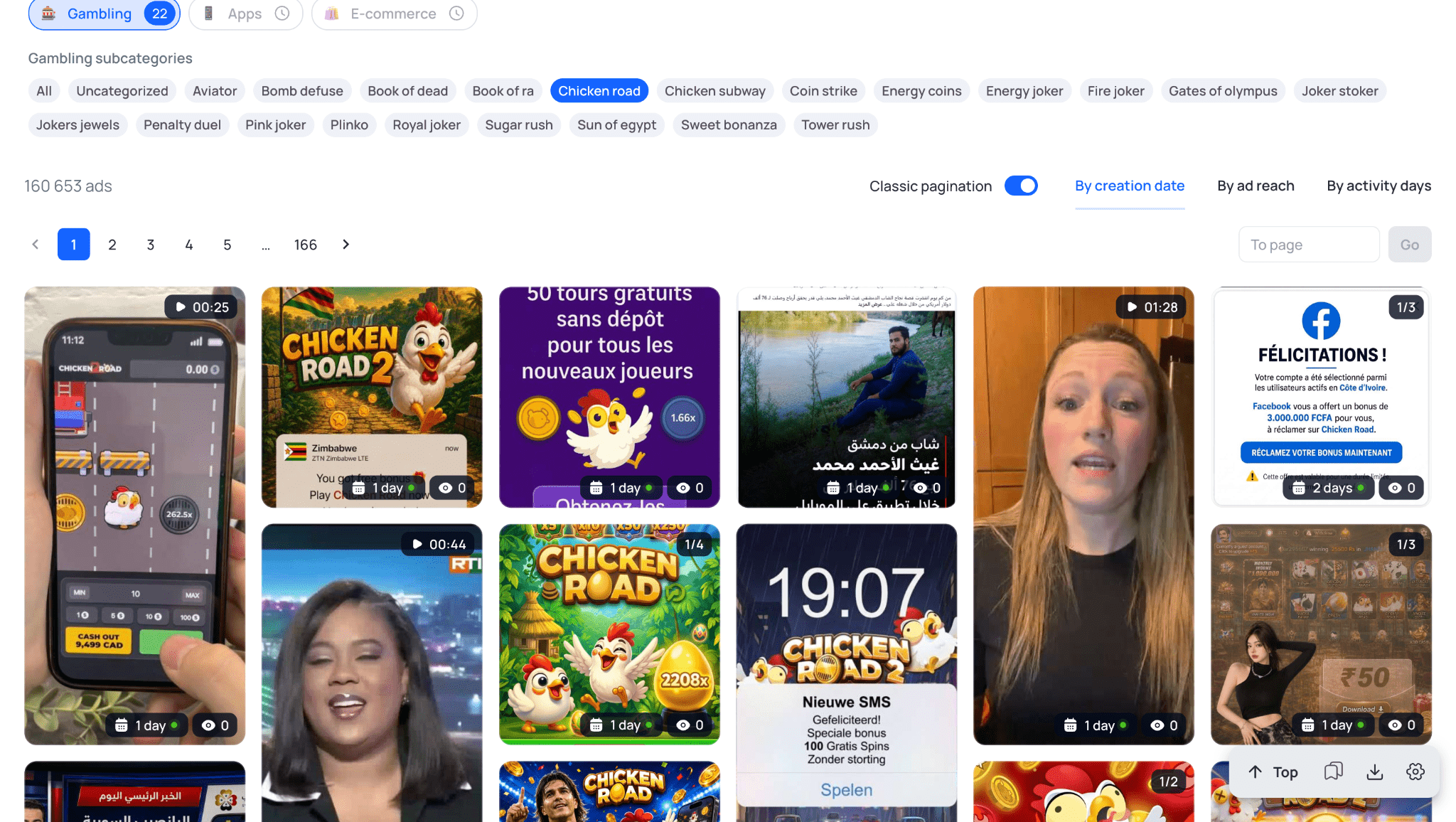Filter by Uncategorized subcategory
The image size is (1456, 822).
[122, 91]
